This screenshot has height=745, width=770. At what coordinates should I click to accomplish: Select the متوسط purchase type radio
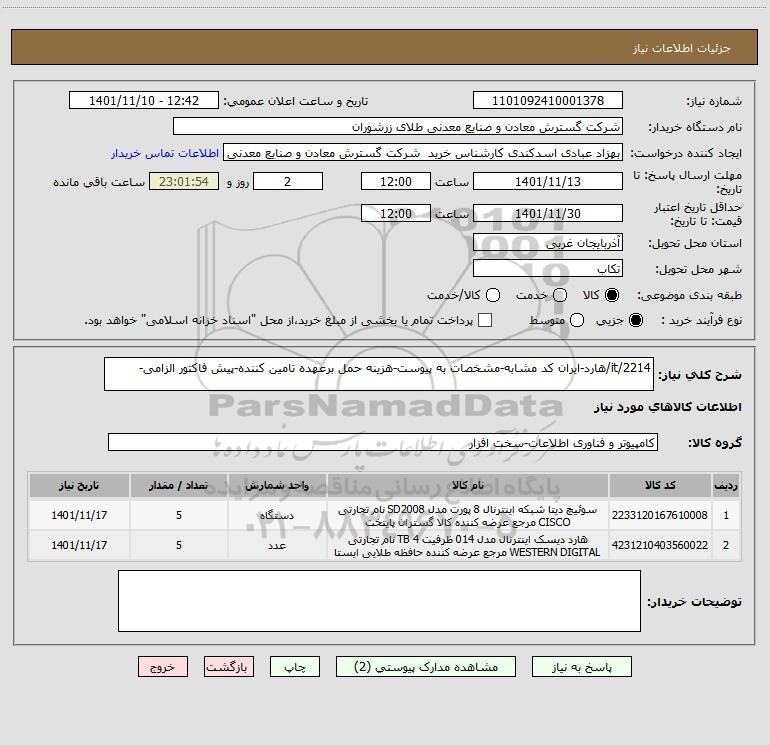pos(577,321)
